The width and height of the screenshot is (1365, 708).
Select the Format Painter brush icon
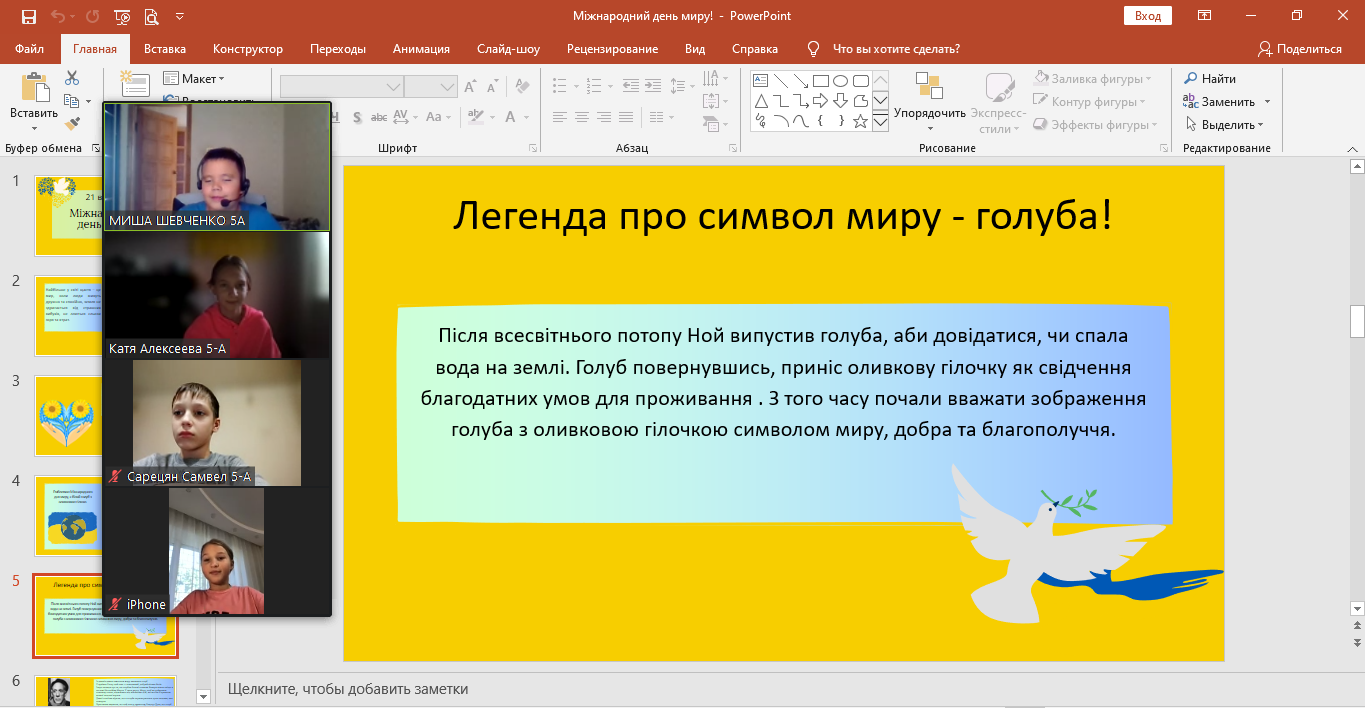(x=72, y=124)
